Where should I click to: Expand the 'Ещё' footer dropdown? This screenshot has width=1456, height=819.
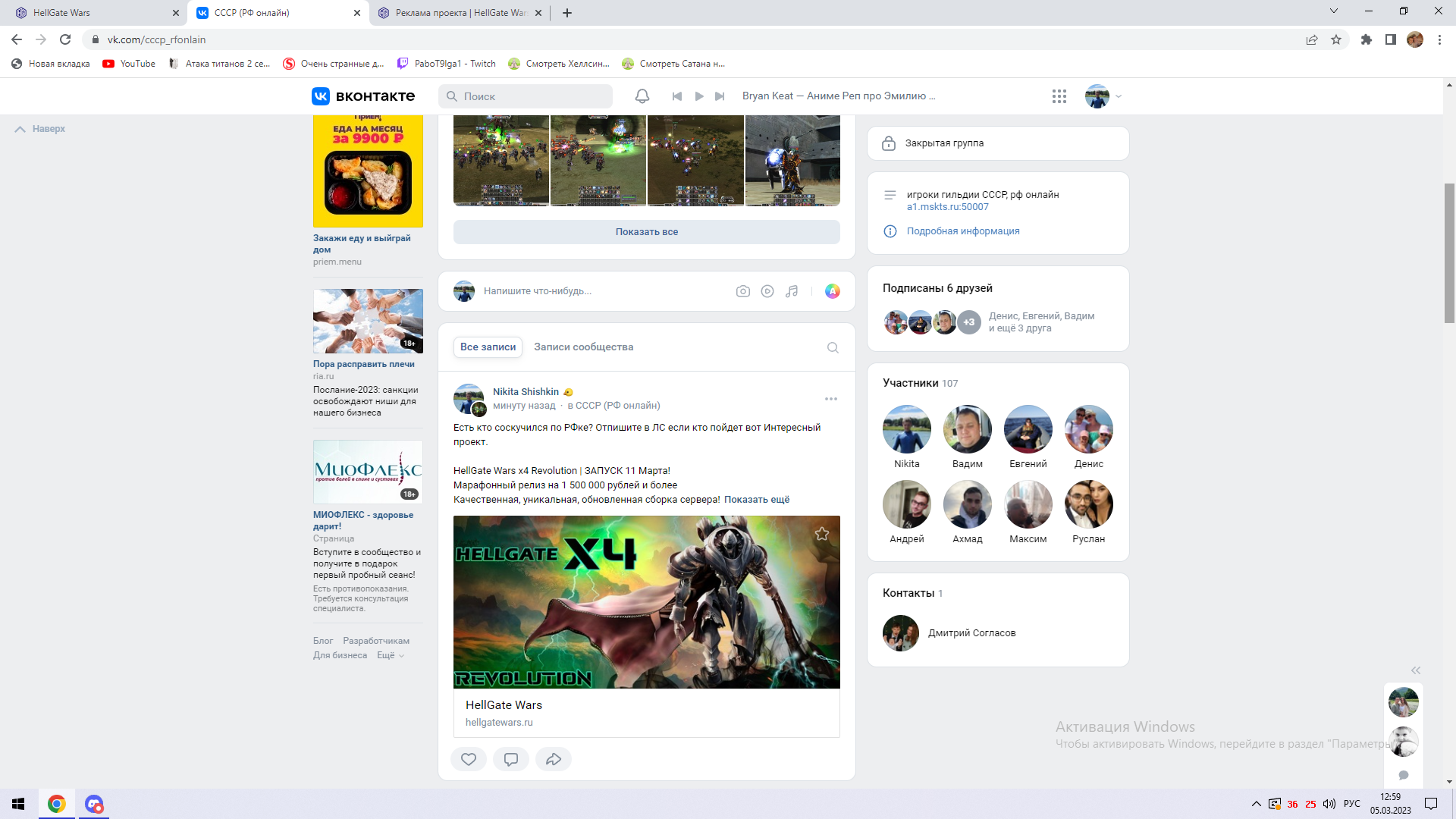390,655
